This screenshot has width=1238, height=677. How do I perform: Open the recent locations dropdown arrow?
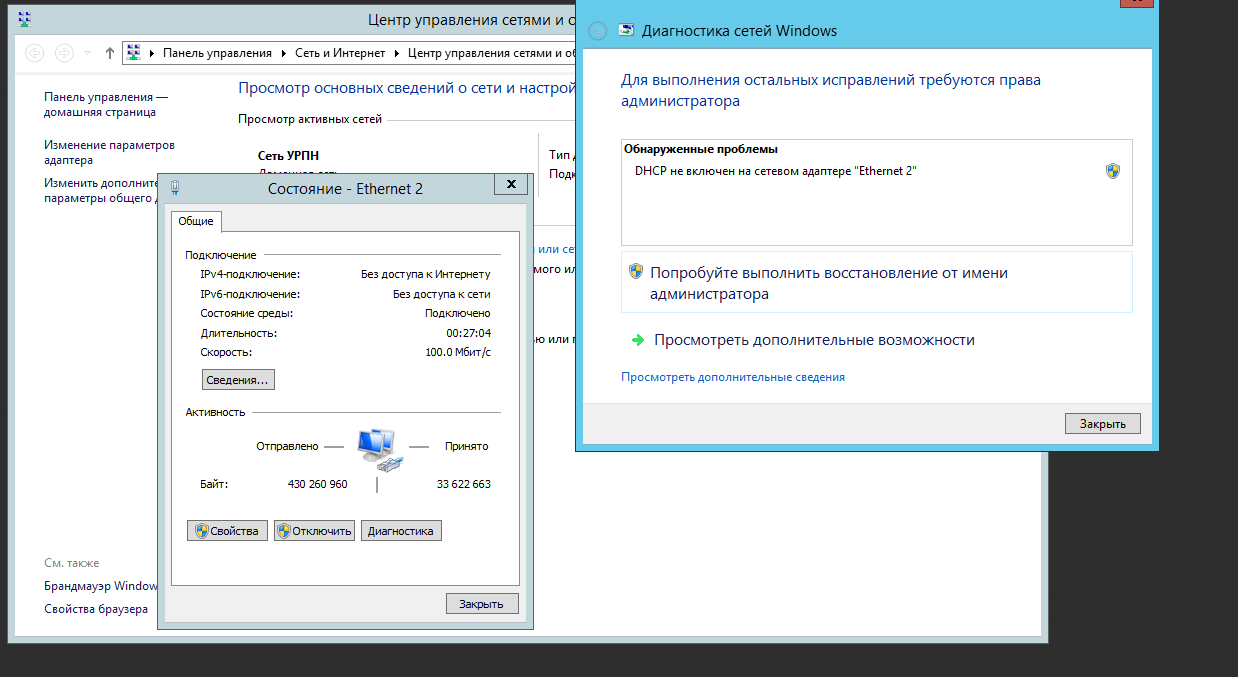coord(87,53)
